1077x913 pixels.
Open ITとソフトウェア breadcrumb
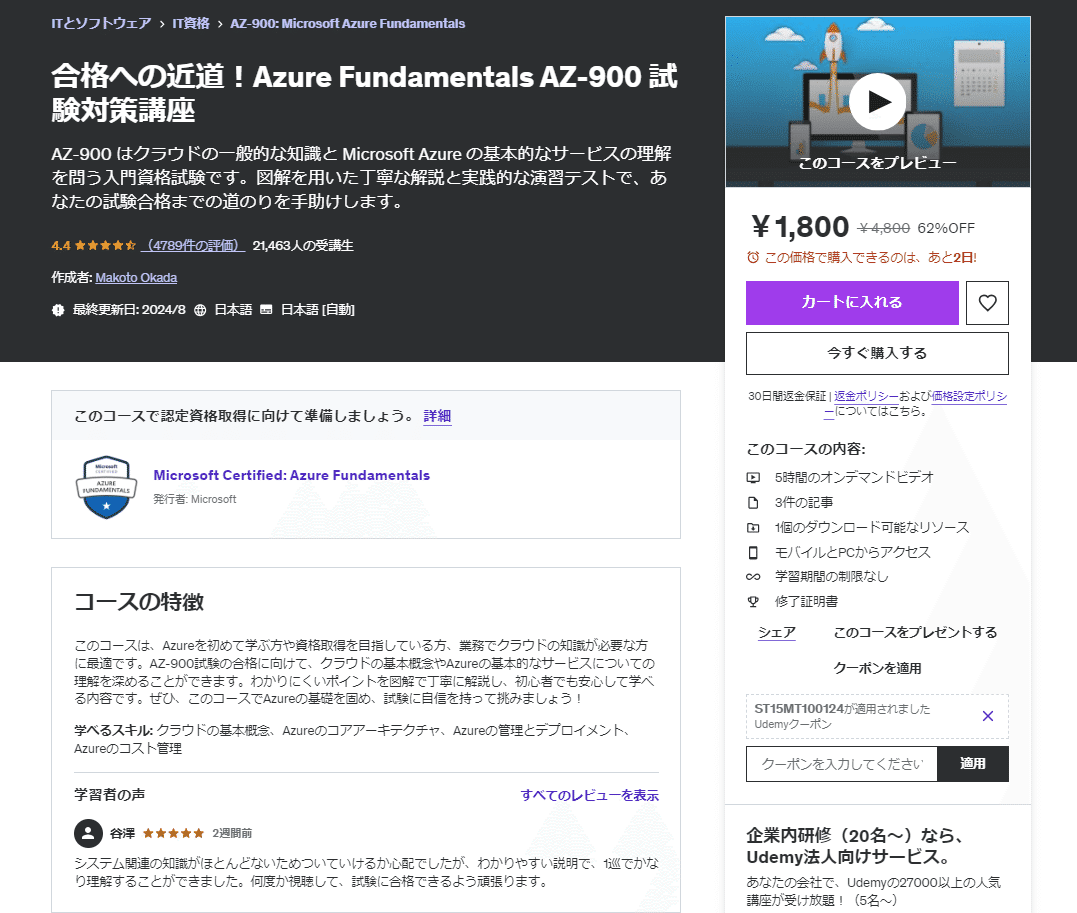[102, 23]
